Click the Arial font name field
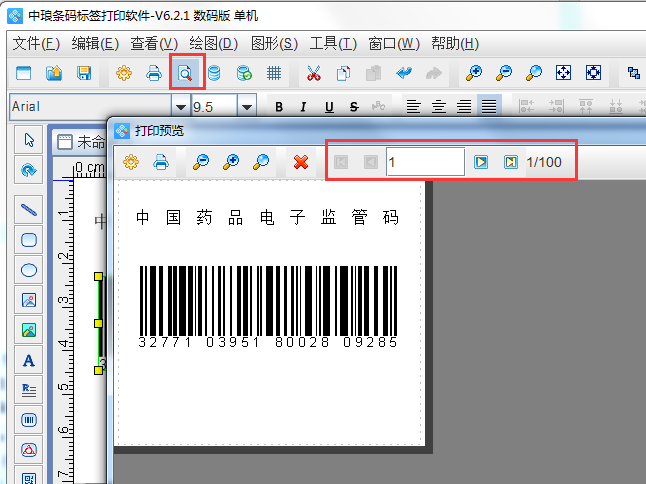This screenshot has height=484, width=646. click(90, 107)
